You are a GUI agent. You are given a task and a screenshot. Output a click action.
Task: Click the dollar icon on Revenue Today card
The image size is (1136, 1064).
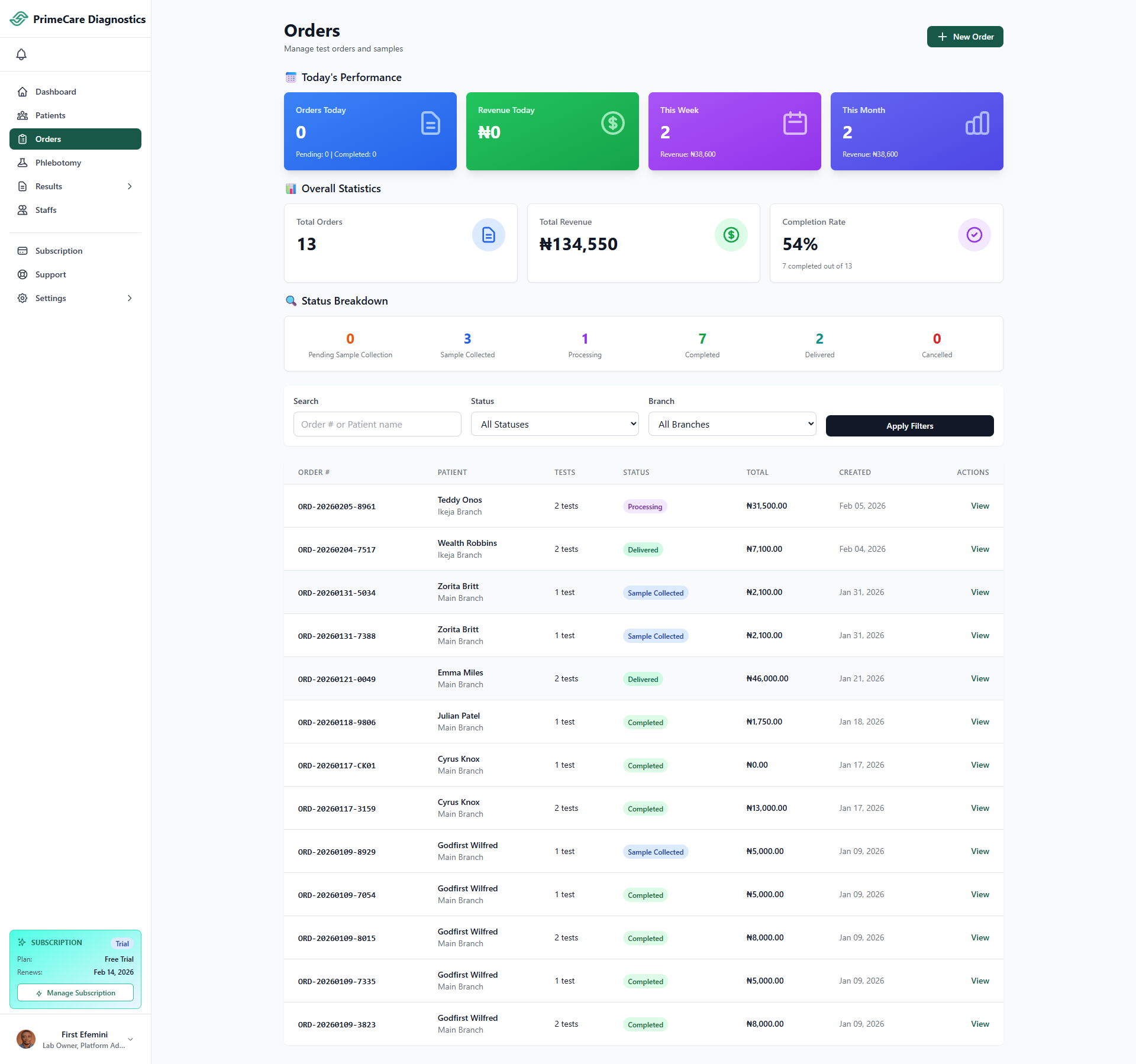coord(612,123)
